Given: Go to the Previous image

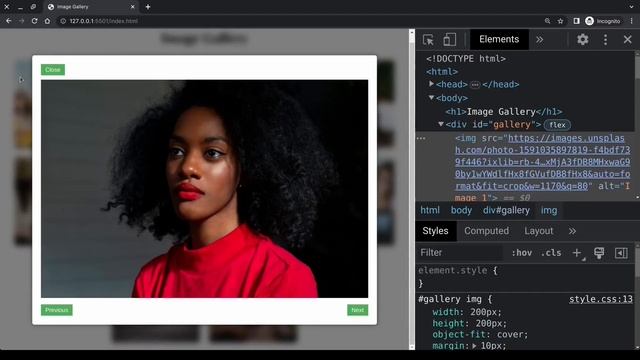Looking at the screenshot, I should tap(57, 310).
